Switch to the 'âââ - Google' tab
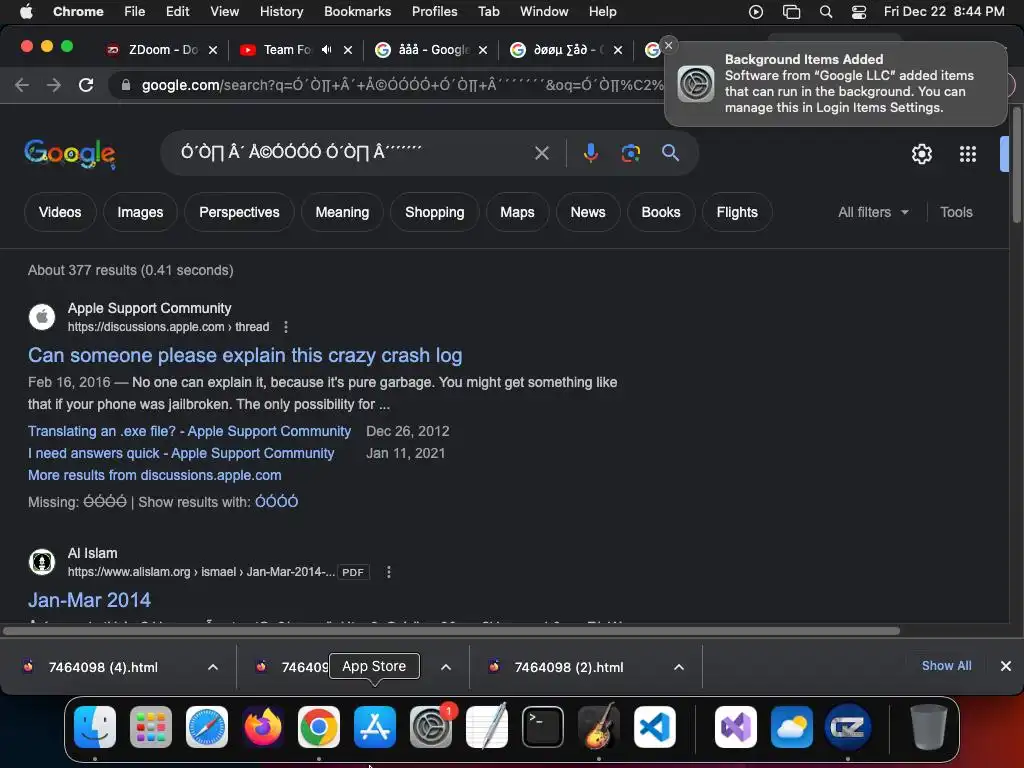The height and width of the screenshot is (768, 1024). click(x=433, y=50)
